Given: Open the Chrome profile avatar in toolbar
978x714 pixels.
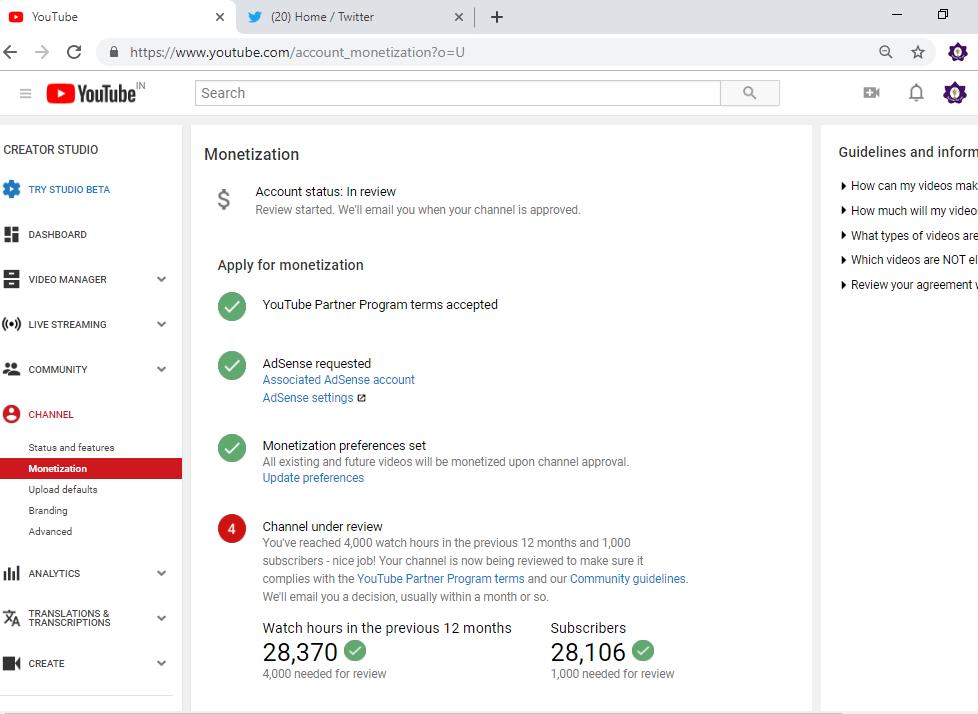Looking at the screenshot, I should [957, 52].
